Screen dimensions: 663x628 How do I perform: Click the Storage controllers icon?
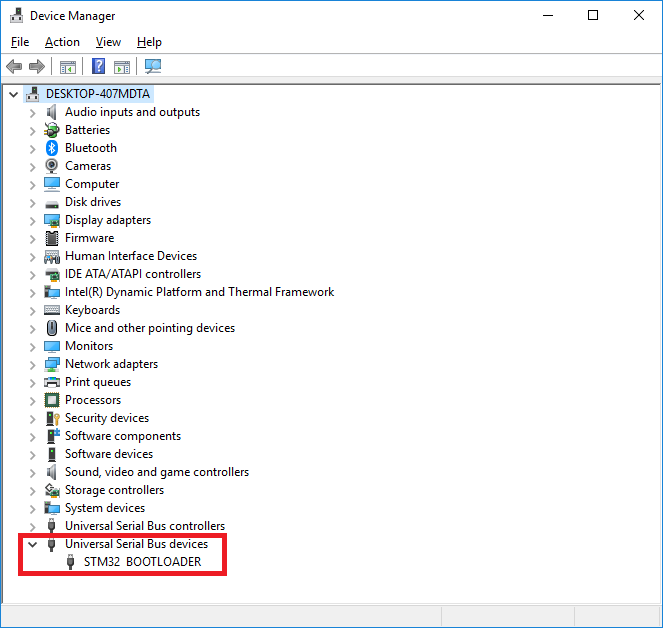click(52, 490)
